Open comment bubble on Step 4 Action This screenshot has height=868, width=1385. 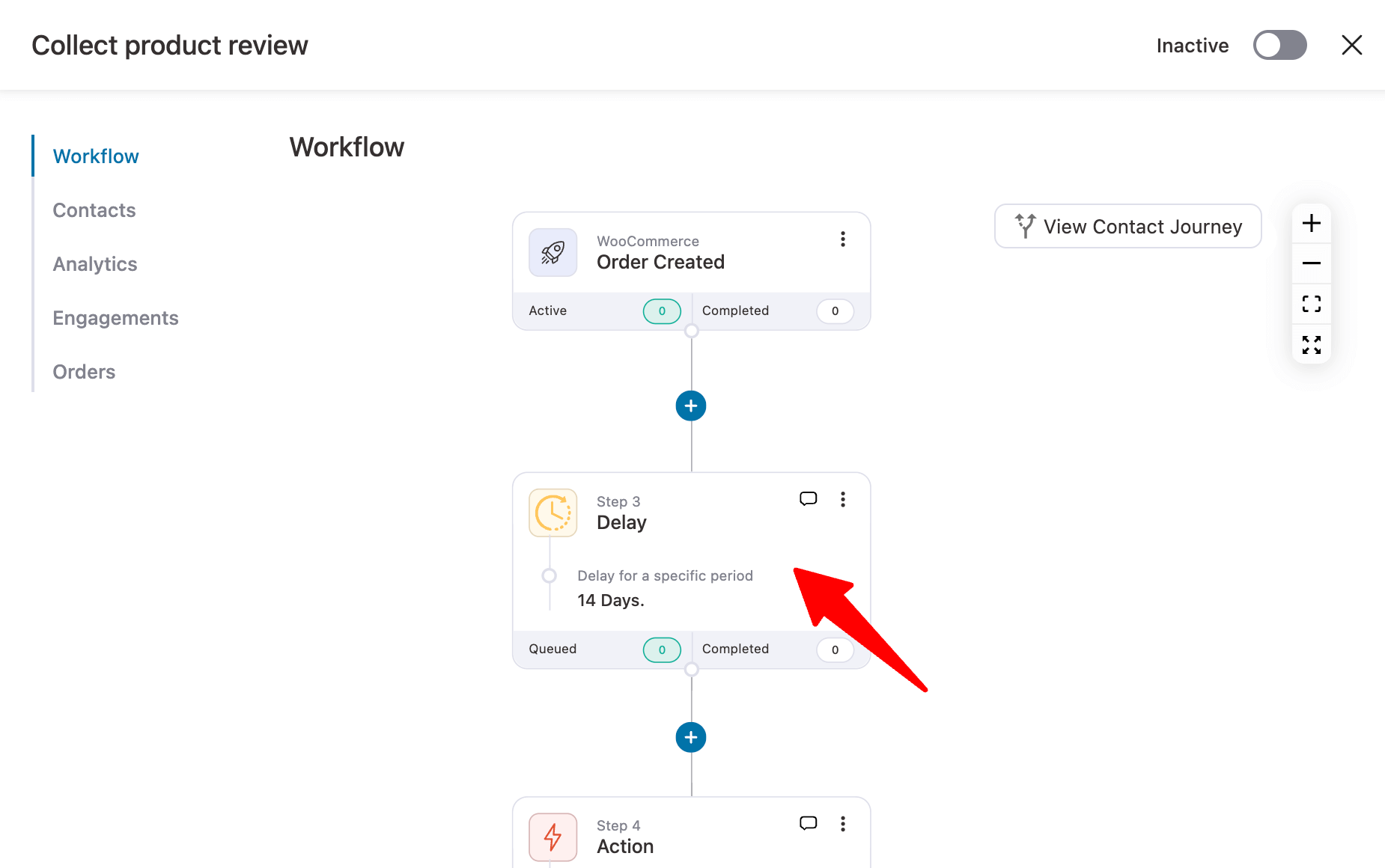[x=808, y=823]
